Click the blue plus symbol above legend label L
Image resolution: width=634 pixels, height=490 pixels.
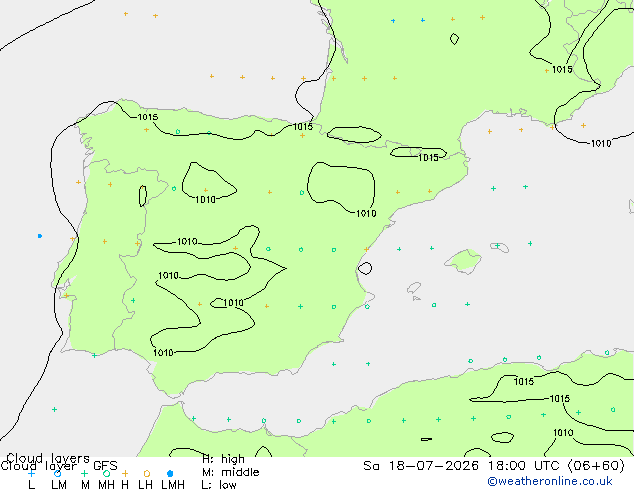coord(31,473)
